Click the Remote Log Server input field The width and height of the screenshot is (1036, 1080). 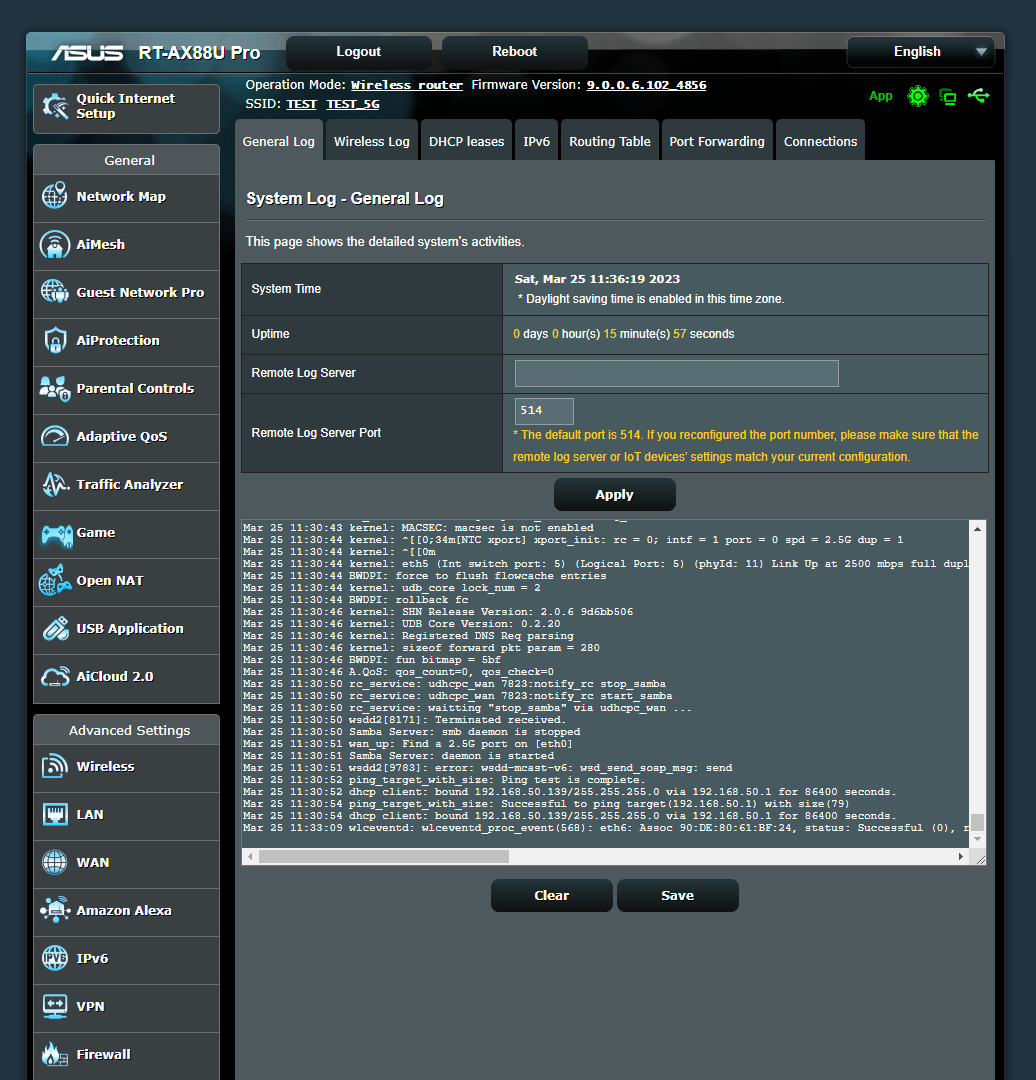point(676,373)
